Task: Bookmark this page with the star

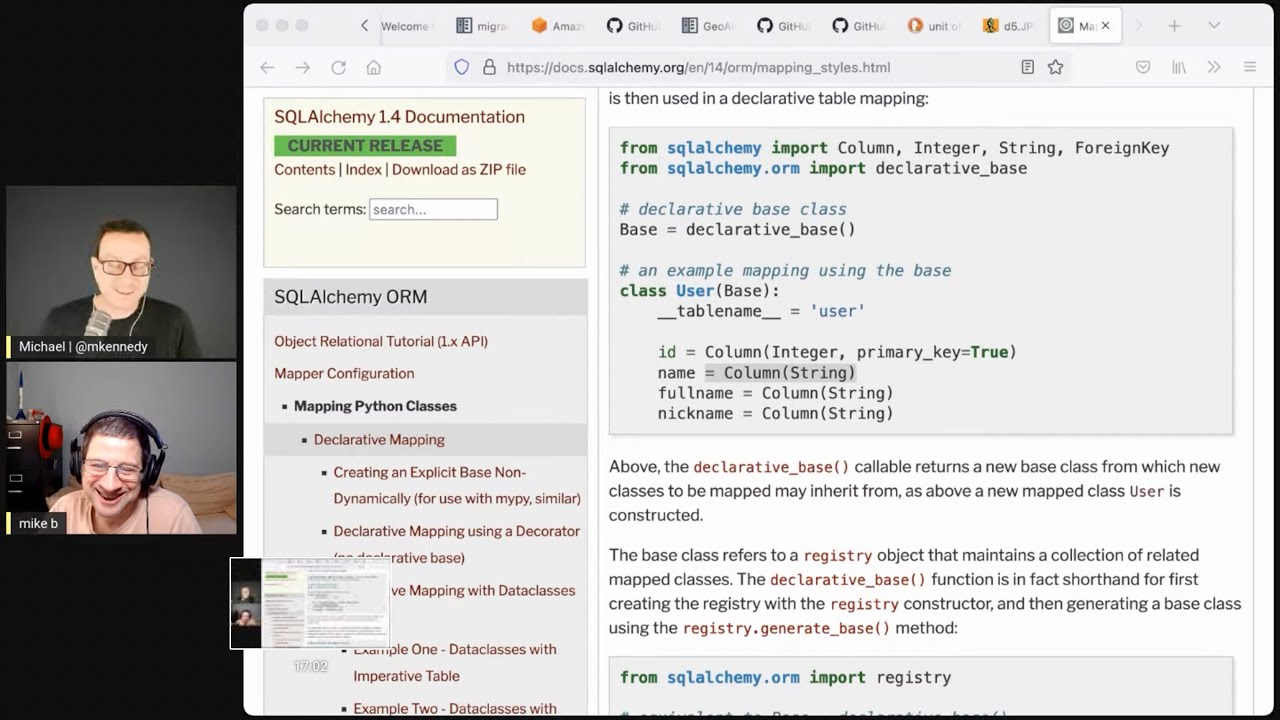Action: pos(1055,67)
